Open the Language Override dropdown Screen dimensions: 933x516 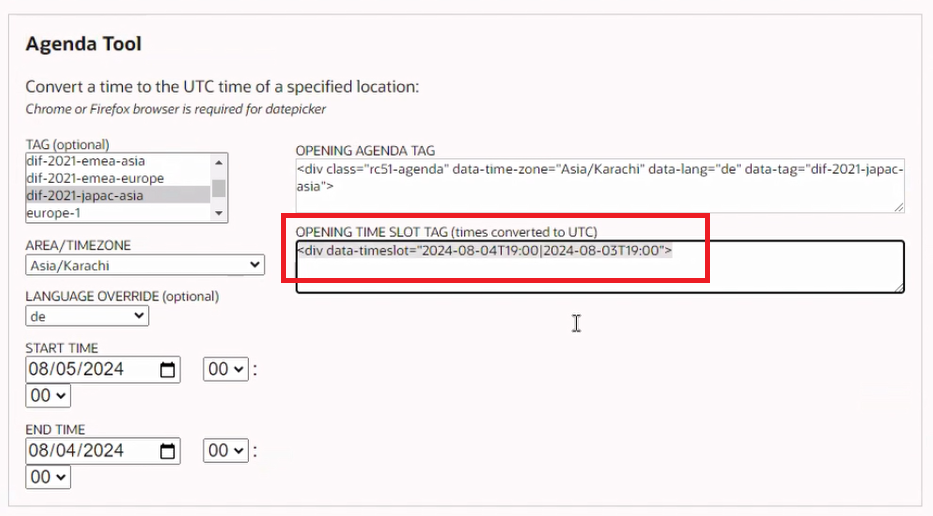tap(87, 316)
